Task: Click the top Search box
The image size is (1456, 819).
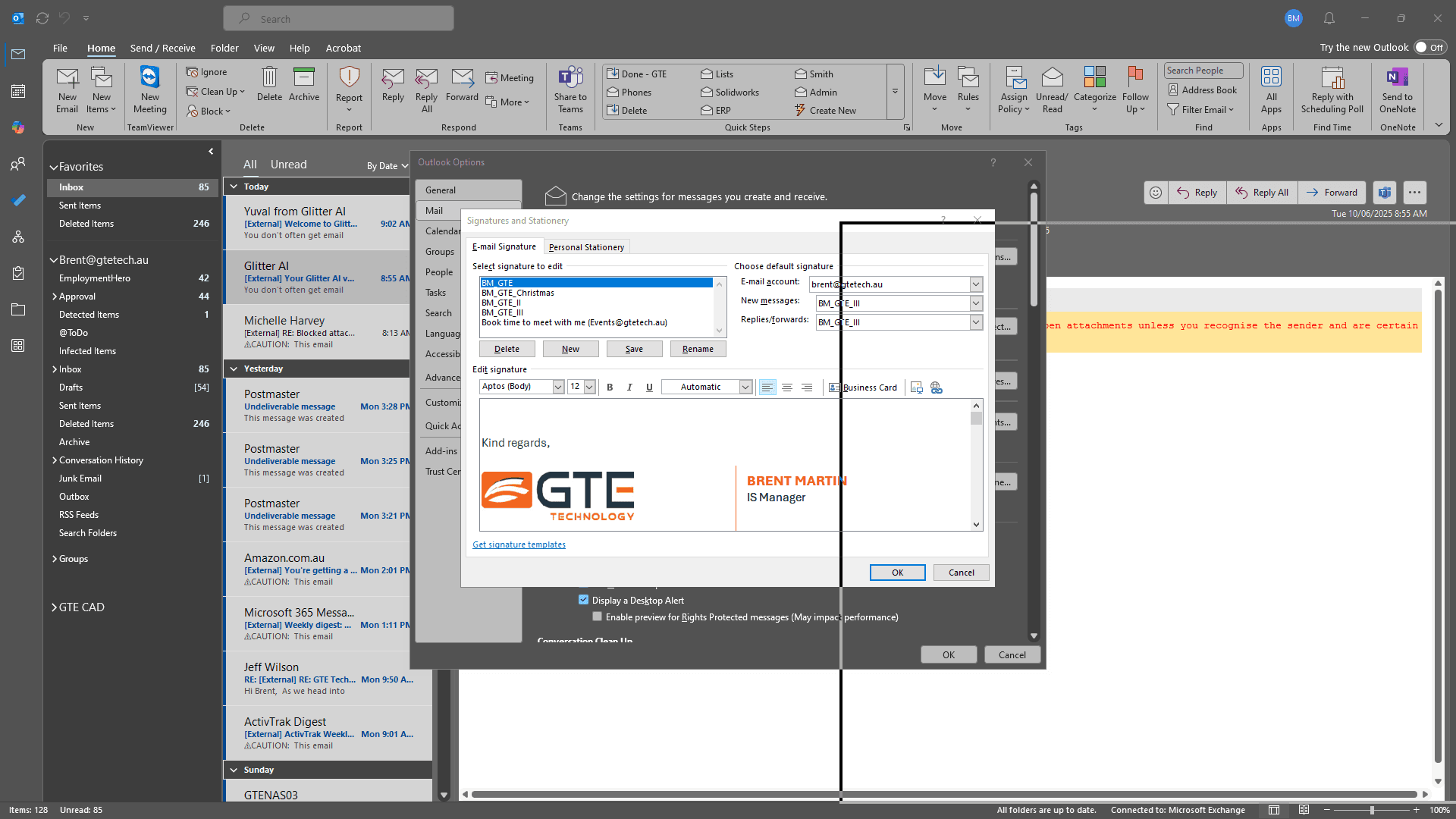Action: 338,18
